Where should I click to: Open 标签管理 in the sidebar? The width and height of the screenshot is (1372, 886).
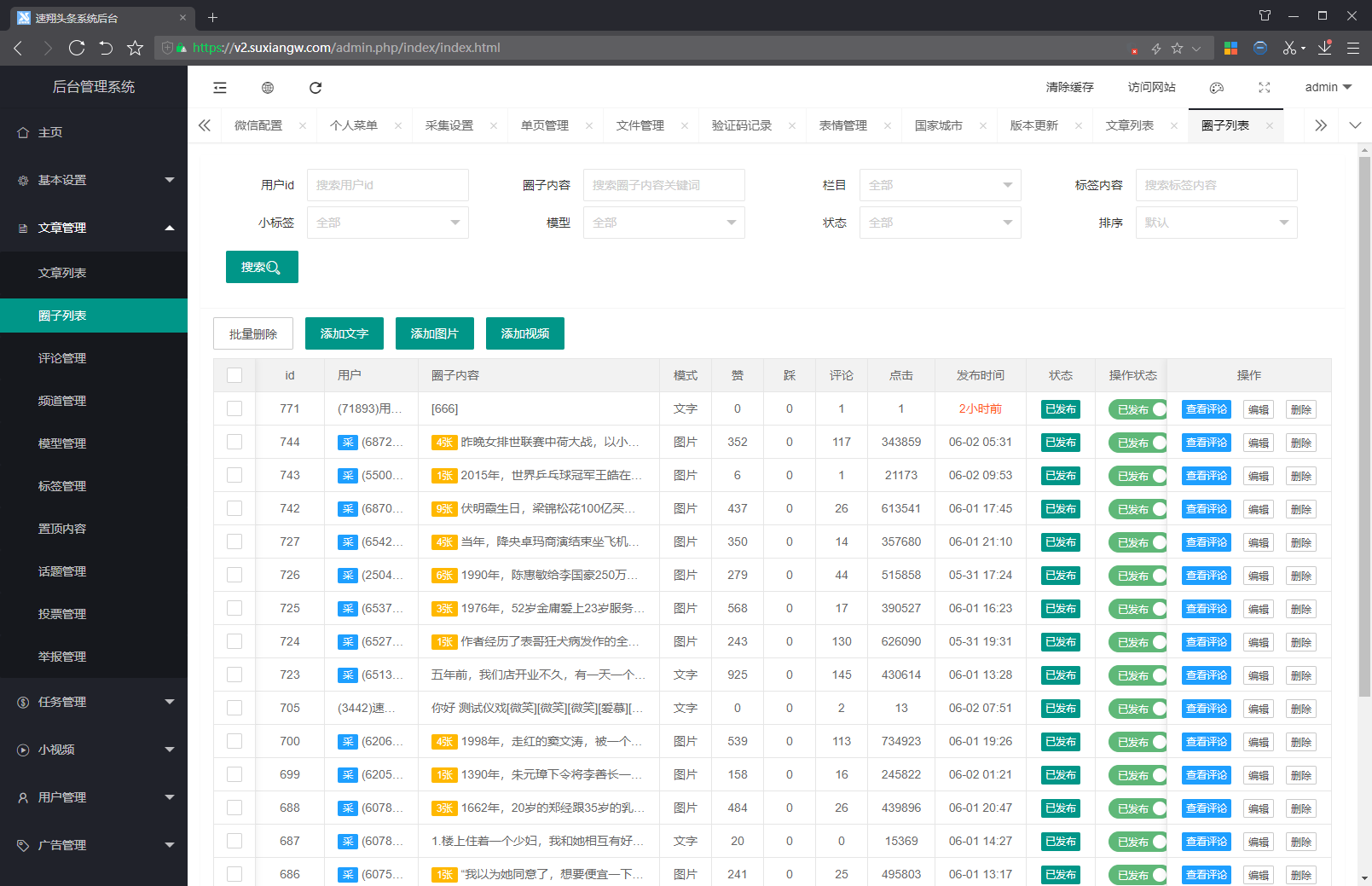coord(94,486)
